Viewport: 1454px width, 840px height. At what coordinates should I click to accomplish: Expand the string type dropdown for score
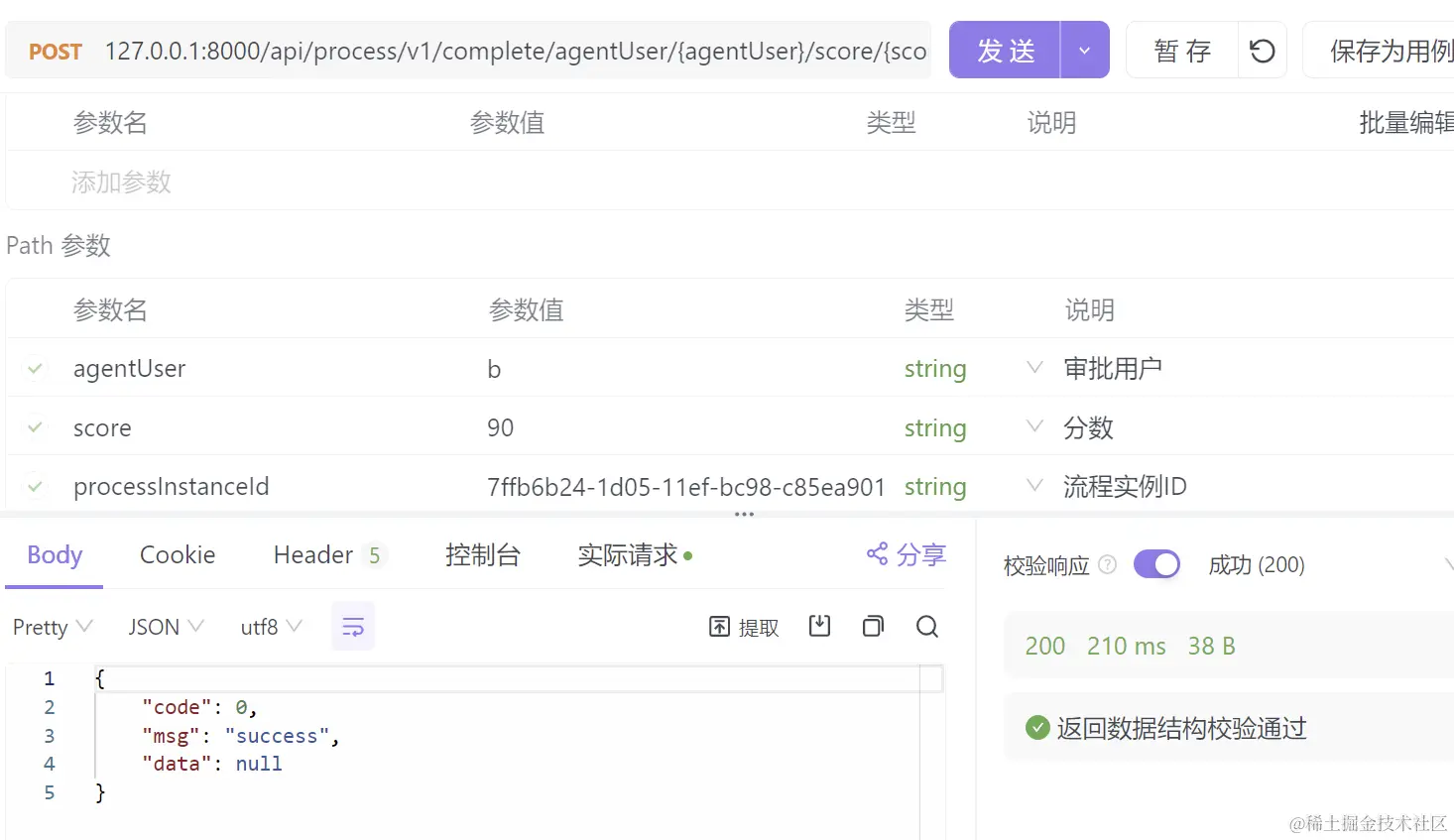tap(1033, 427)
